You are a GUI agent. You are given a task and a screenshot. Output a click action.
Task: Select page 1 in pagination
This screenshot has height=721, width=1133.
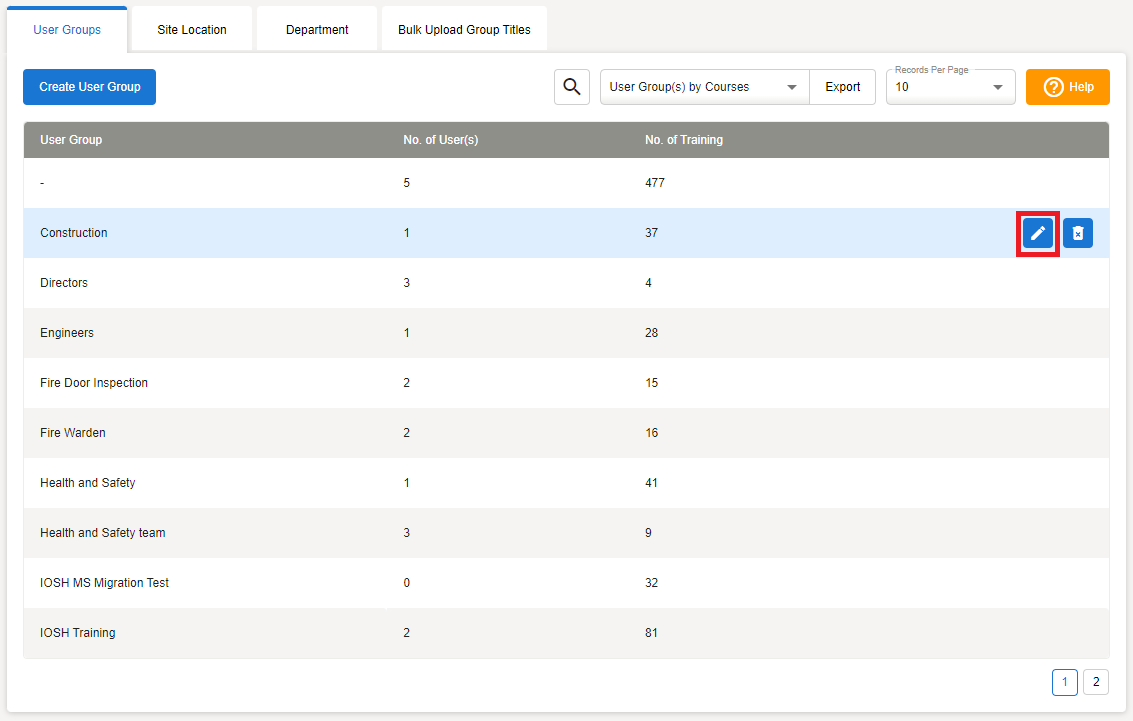click(x=1064, y=682)
